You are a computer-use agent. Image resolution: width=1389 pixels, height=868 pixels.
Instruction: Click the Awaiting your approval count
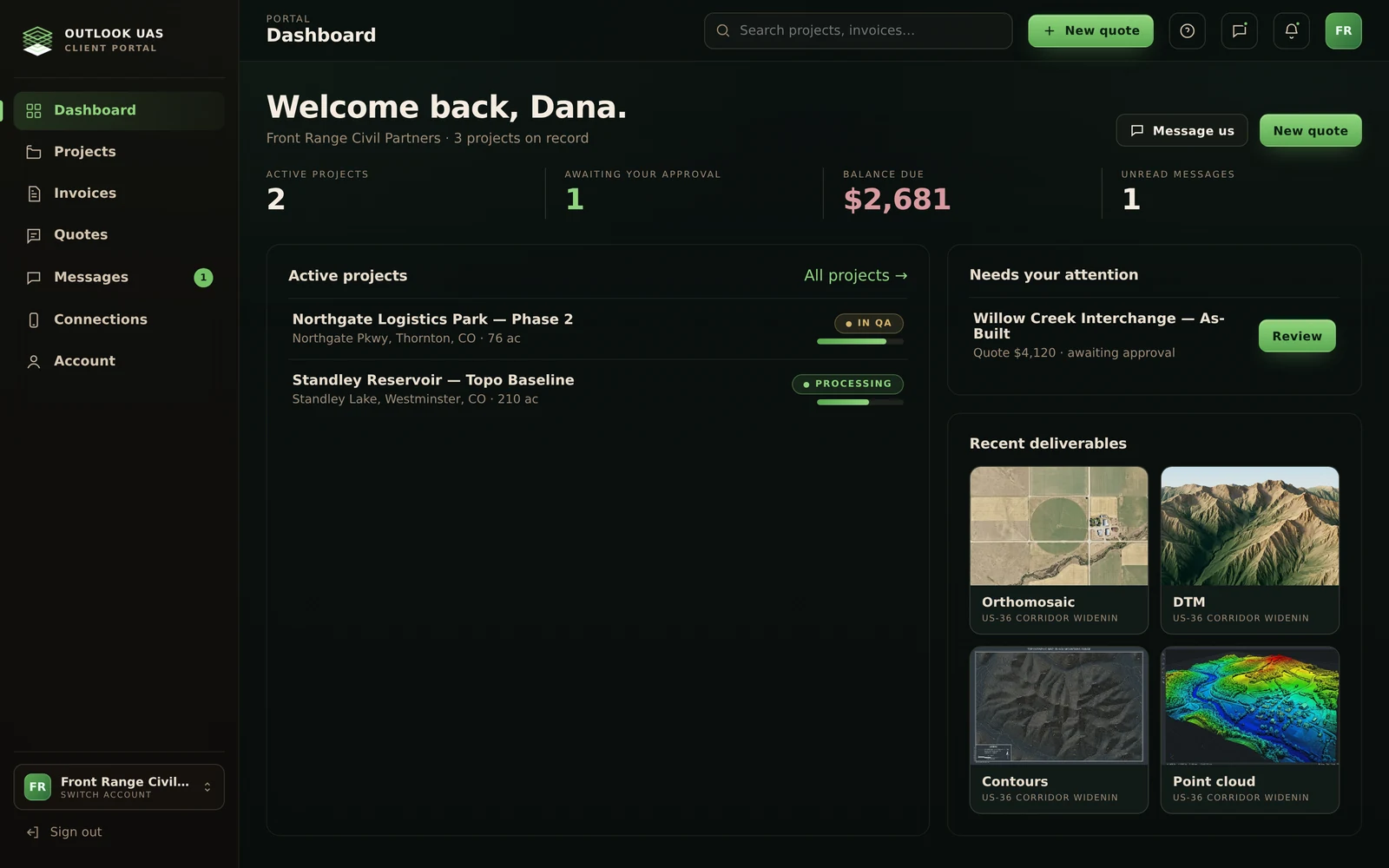[575, 200]
